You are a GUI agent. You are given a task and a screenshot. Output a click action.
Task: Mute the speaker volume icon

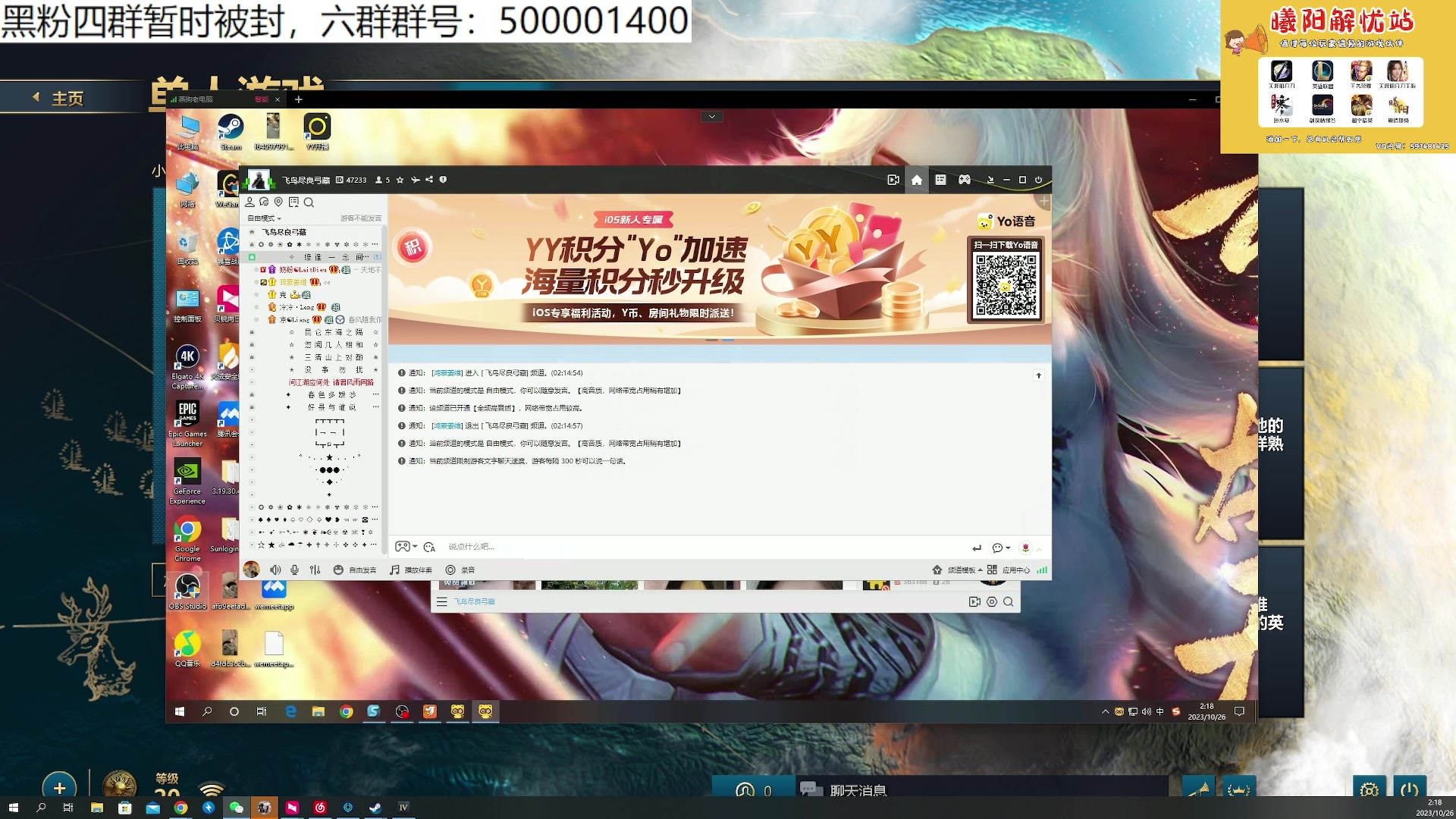[x=275, y=570]
